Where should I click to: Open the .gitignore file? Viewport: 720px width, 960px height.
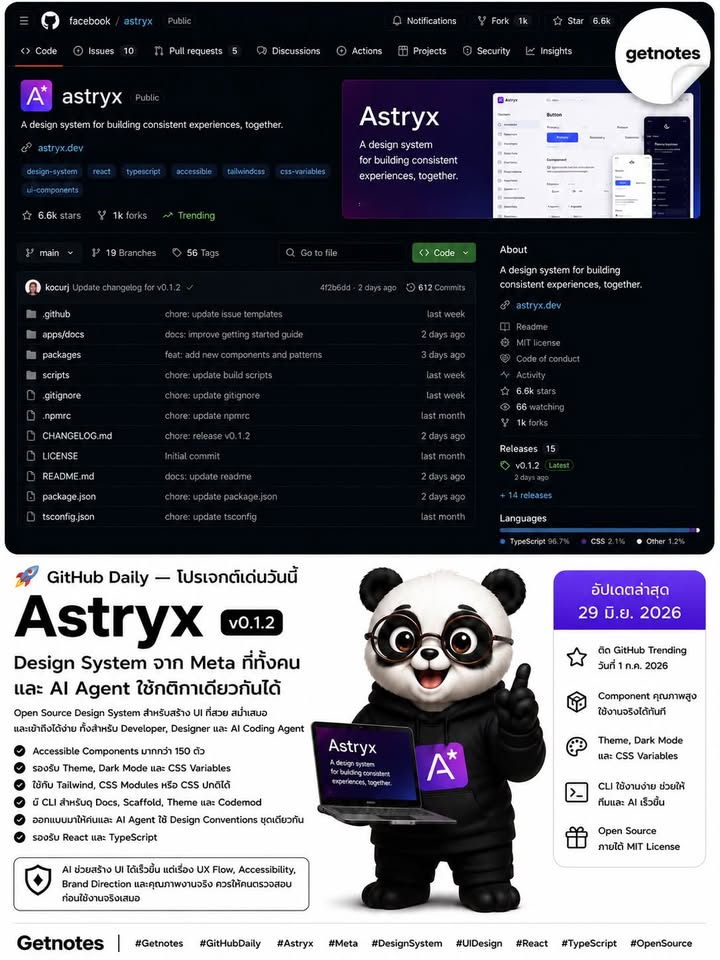(61, 395)
